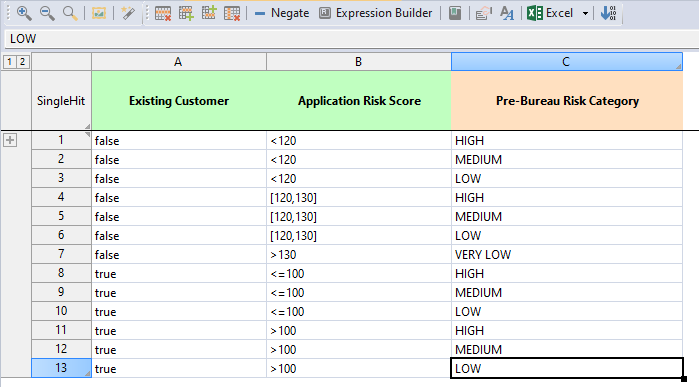Image resolution: width=699 pixels, height=387 pixels.
Task: Click the <120 cell in row 3
Action: pyautogui.click(x=359, y=179)
